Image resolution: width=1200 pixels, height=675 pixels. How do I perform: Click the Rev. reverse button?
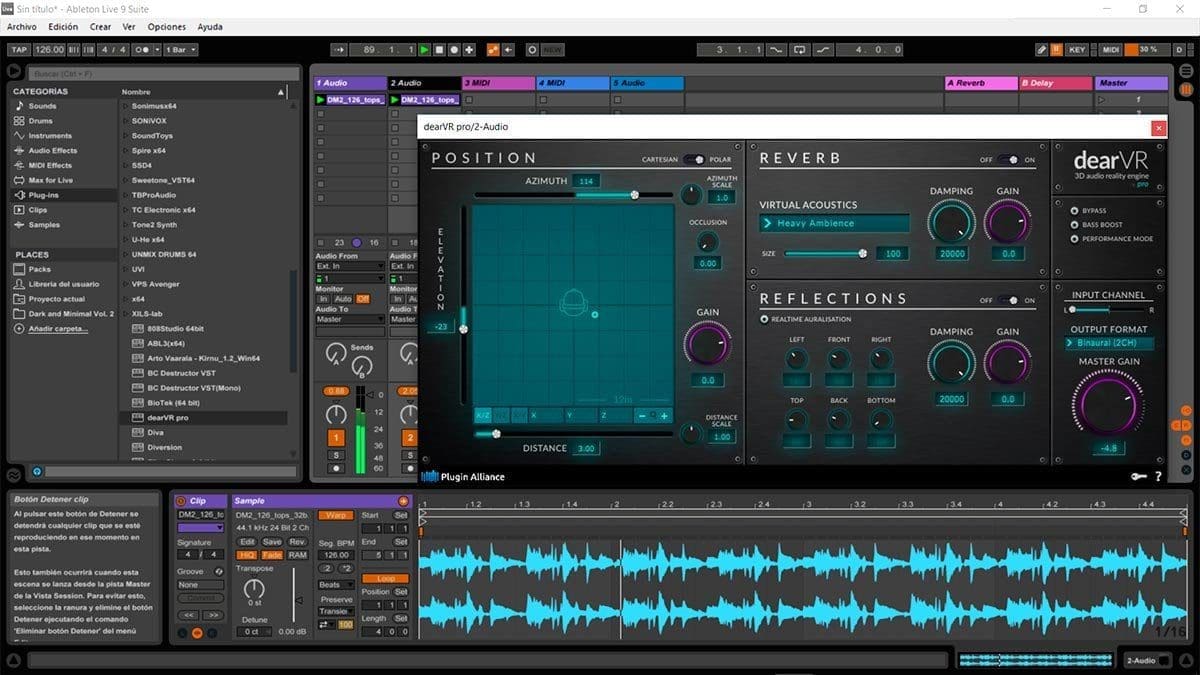point(297,542)
